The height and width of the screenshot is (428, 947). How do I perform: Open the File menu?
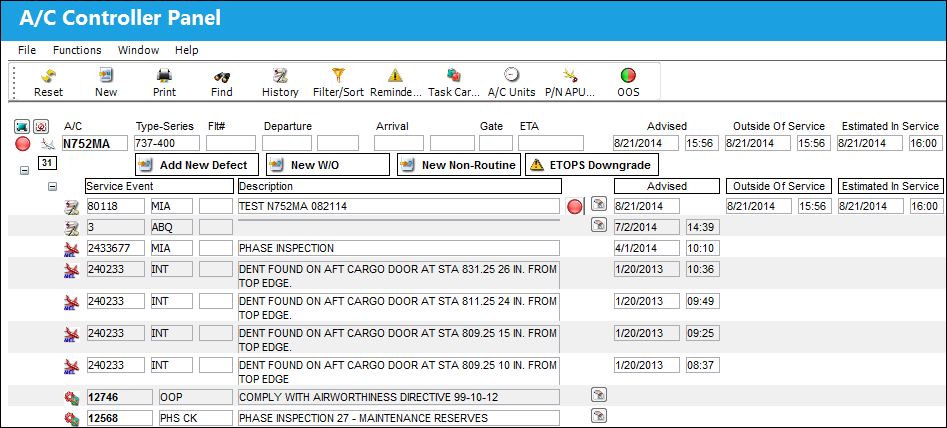27,50
